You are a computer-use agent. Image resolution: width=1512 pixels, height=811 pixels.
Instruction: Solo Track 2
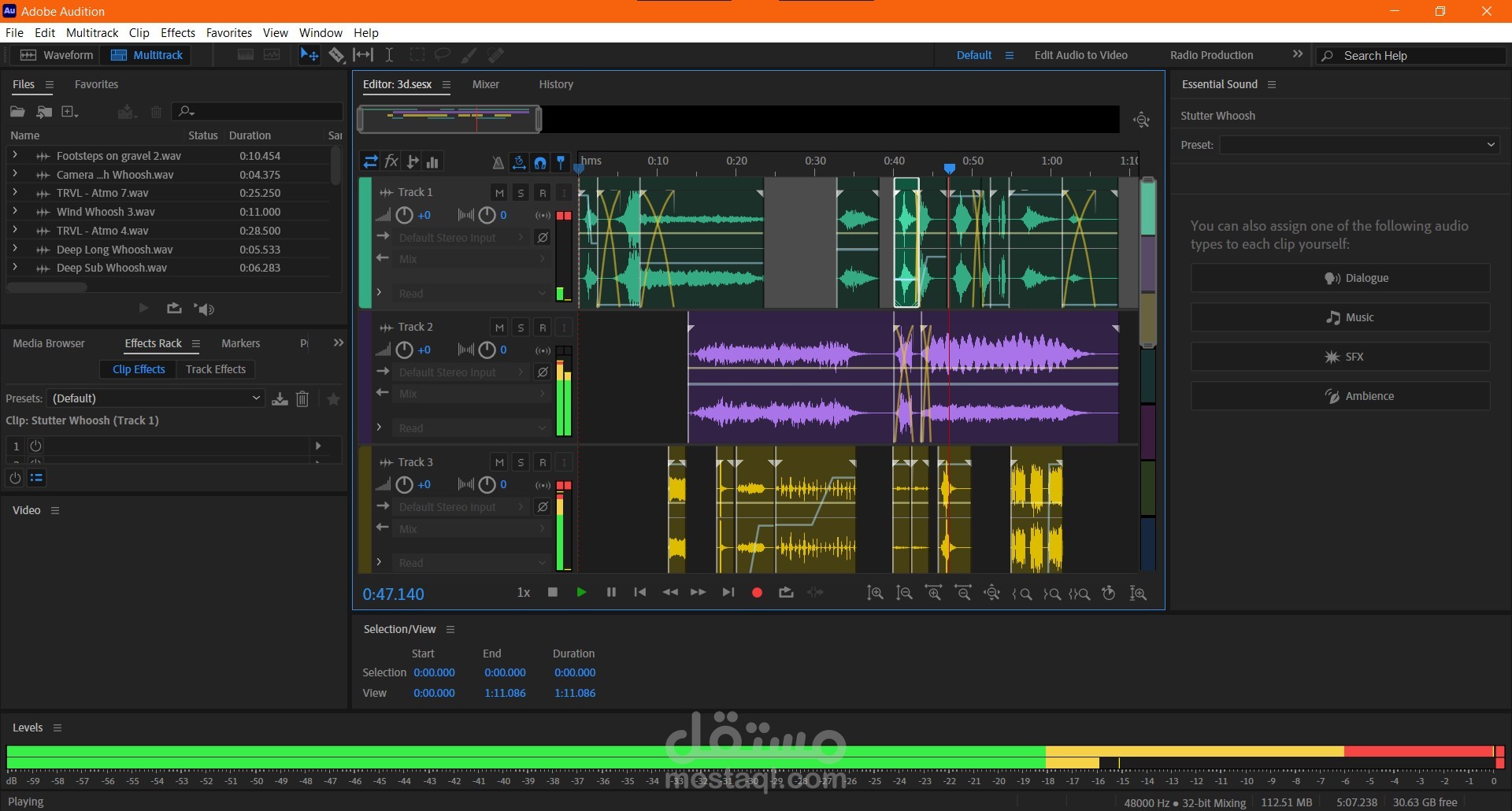[521, 328]
